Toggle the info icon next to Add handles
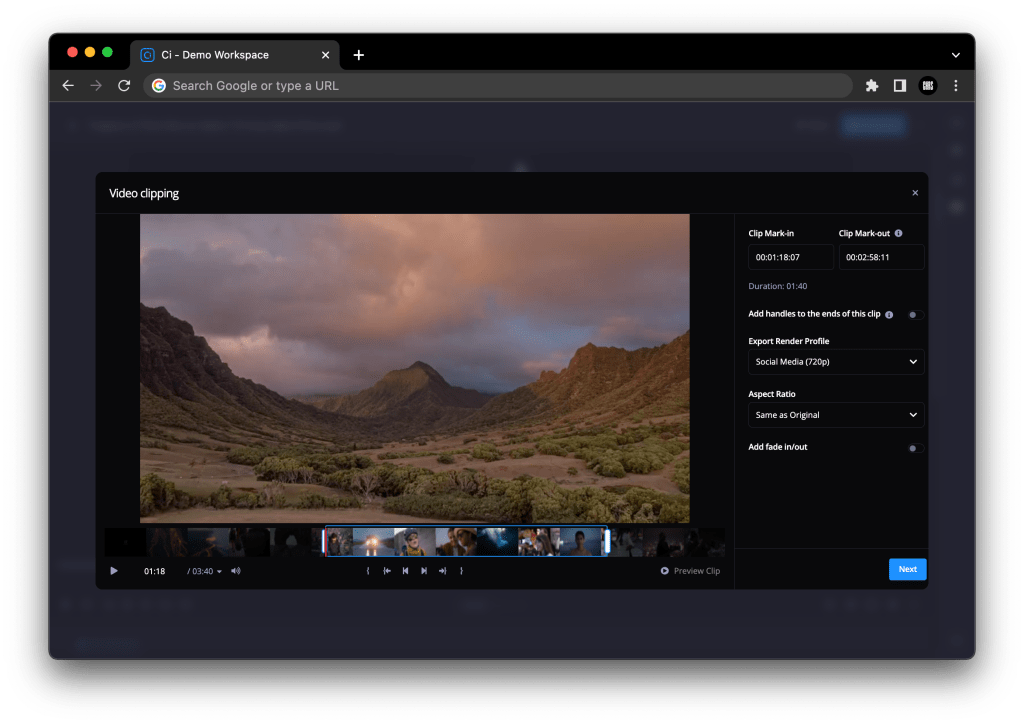This screenshot has width=1024, height=724. coord(891,314)
